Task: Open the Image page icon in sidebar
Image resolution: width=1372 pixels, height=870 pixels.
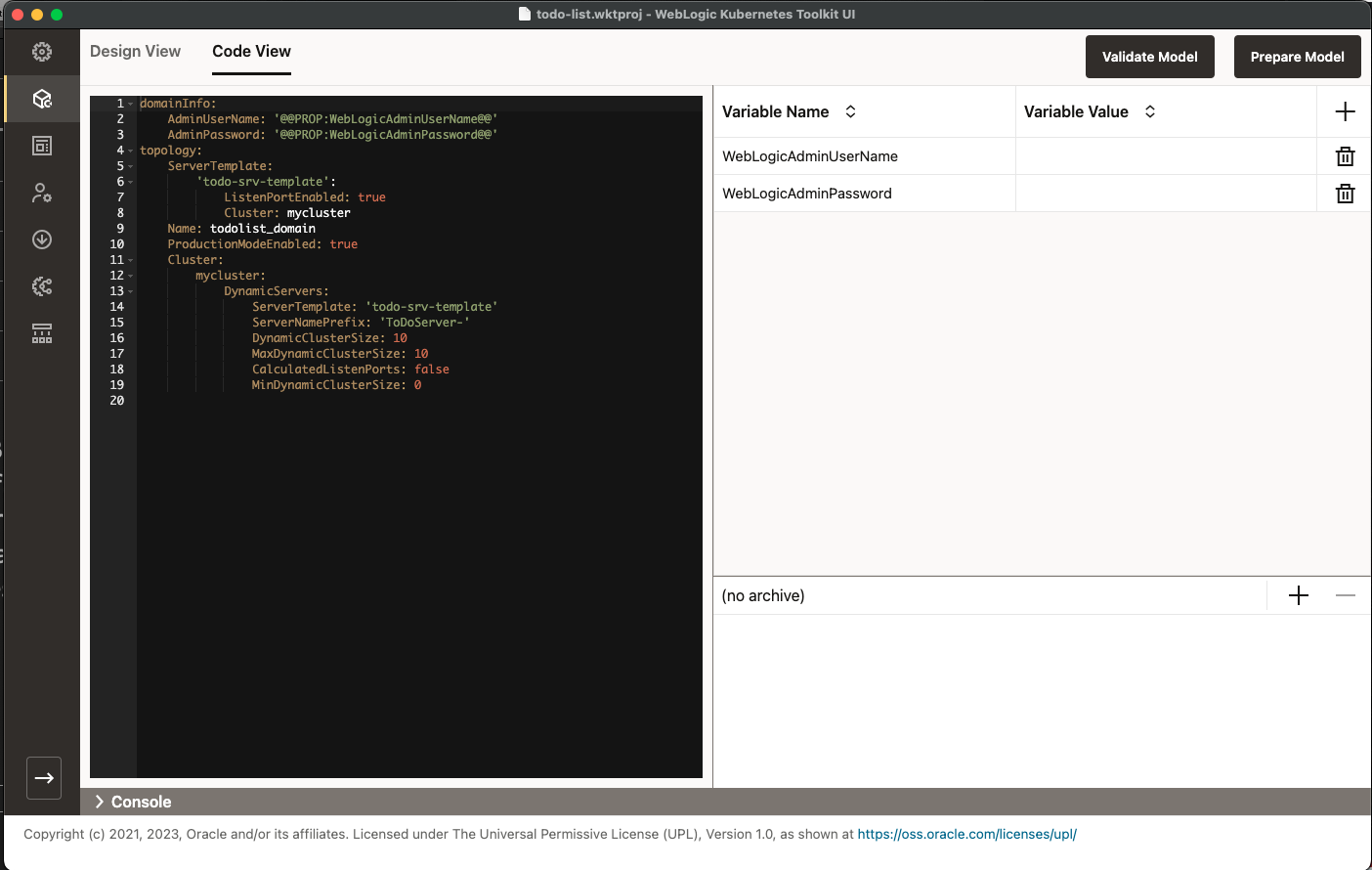Action: [x=42, y=146]
